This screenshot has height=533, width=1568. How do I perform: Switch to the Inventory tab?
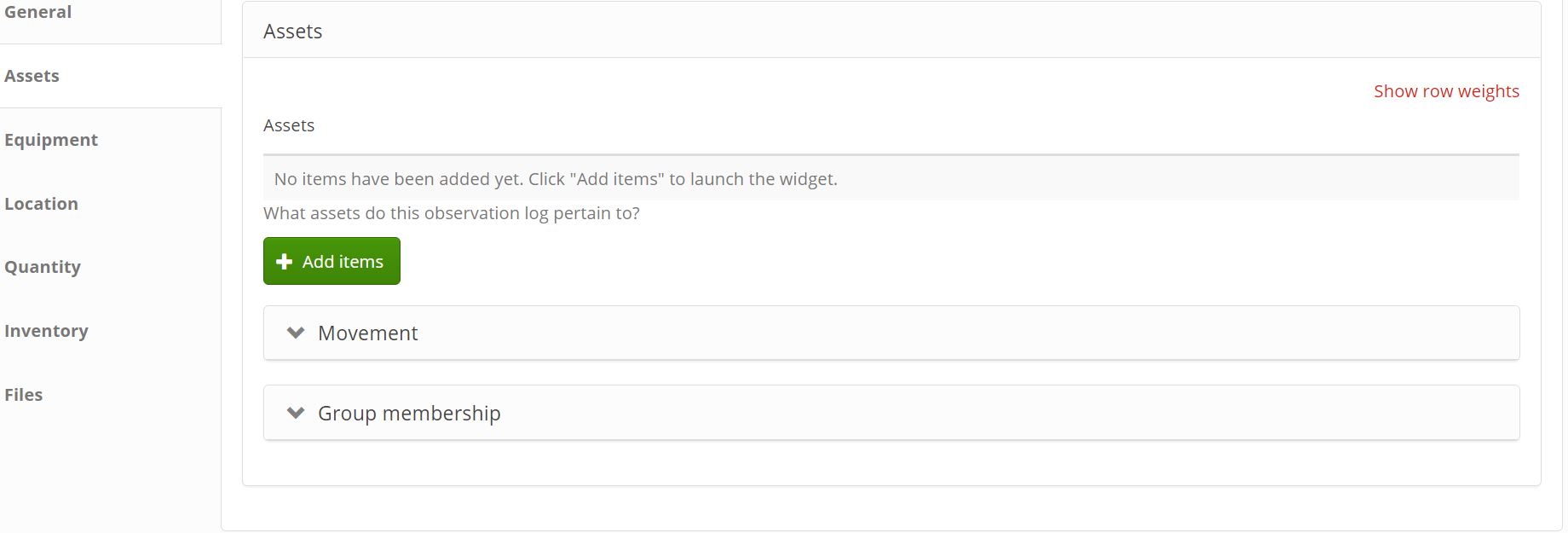tap(46, 331)
